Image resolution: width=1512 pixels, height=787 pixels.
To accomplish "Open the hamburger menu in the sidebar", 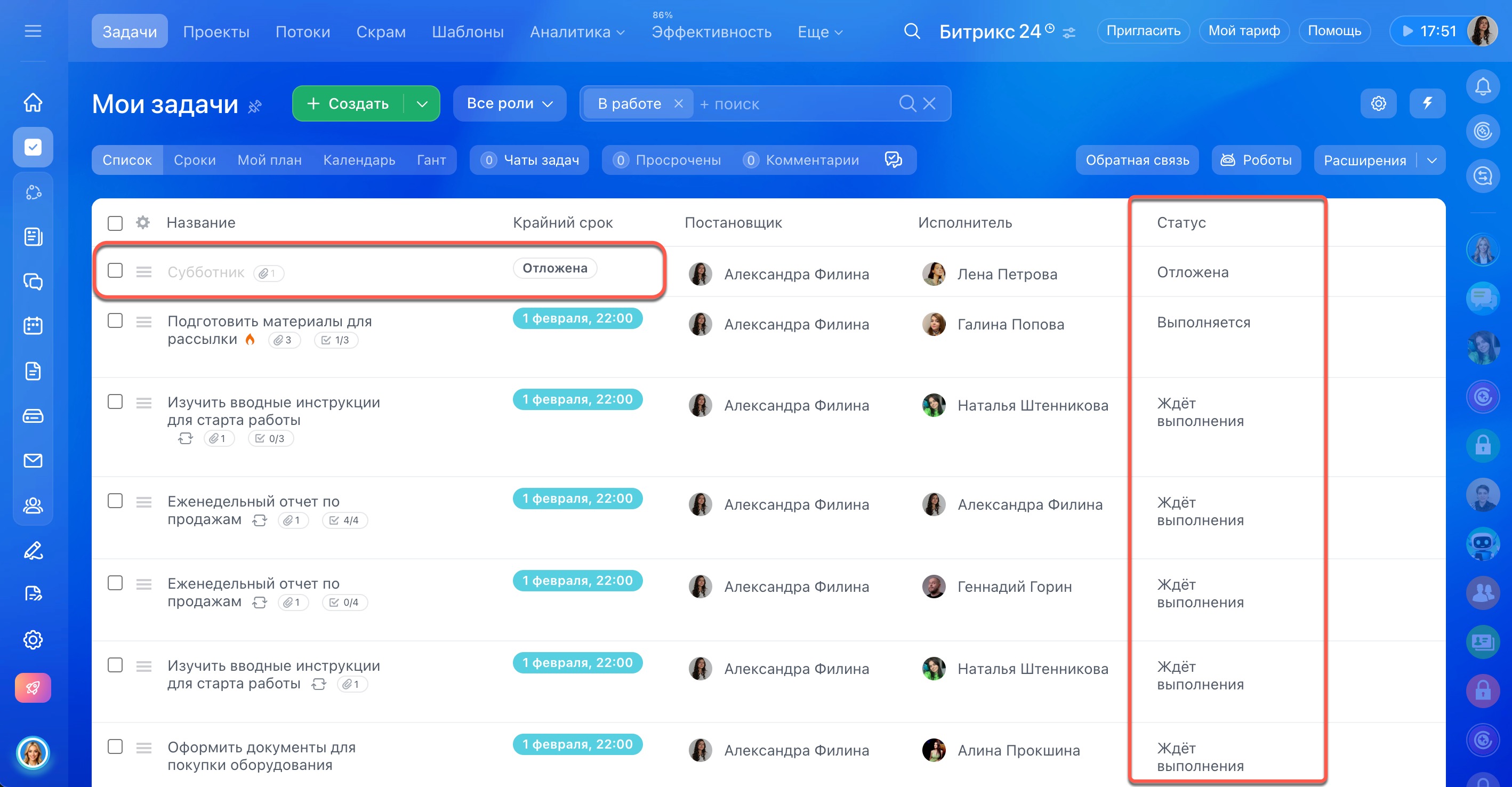I will (x=33, y=31).
